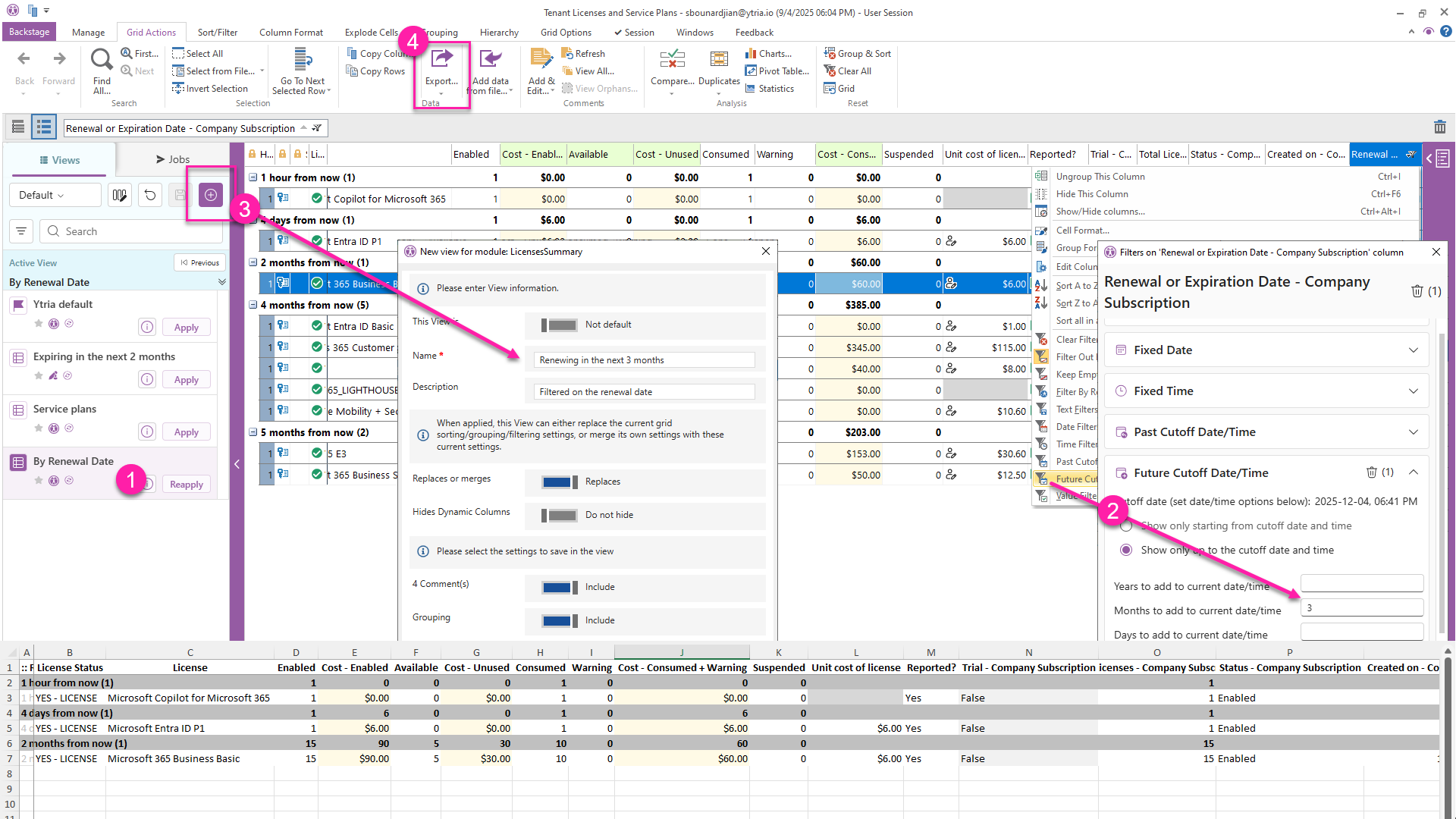
Task: Toggle the Replaces or merges switch
Action: coord(560,482)
